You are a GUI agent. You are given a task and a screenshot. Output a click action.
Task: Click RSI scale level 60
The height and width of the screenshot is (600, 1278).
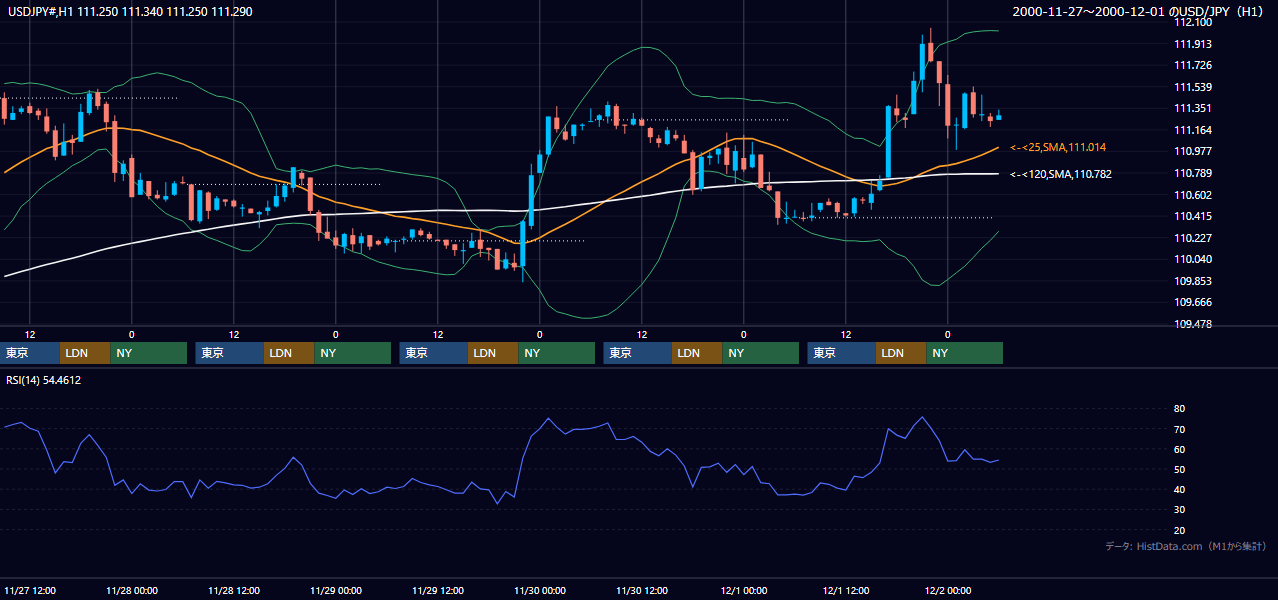(x=1180, y=449)
